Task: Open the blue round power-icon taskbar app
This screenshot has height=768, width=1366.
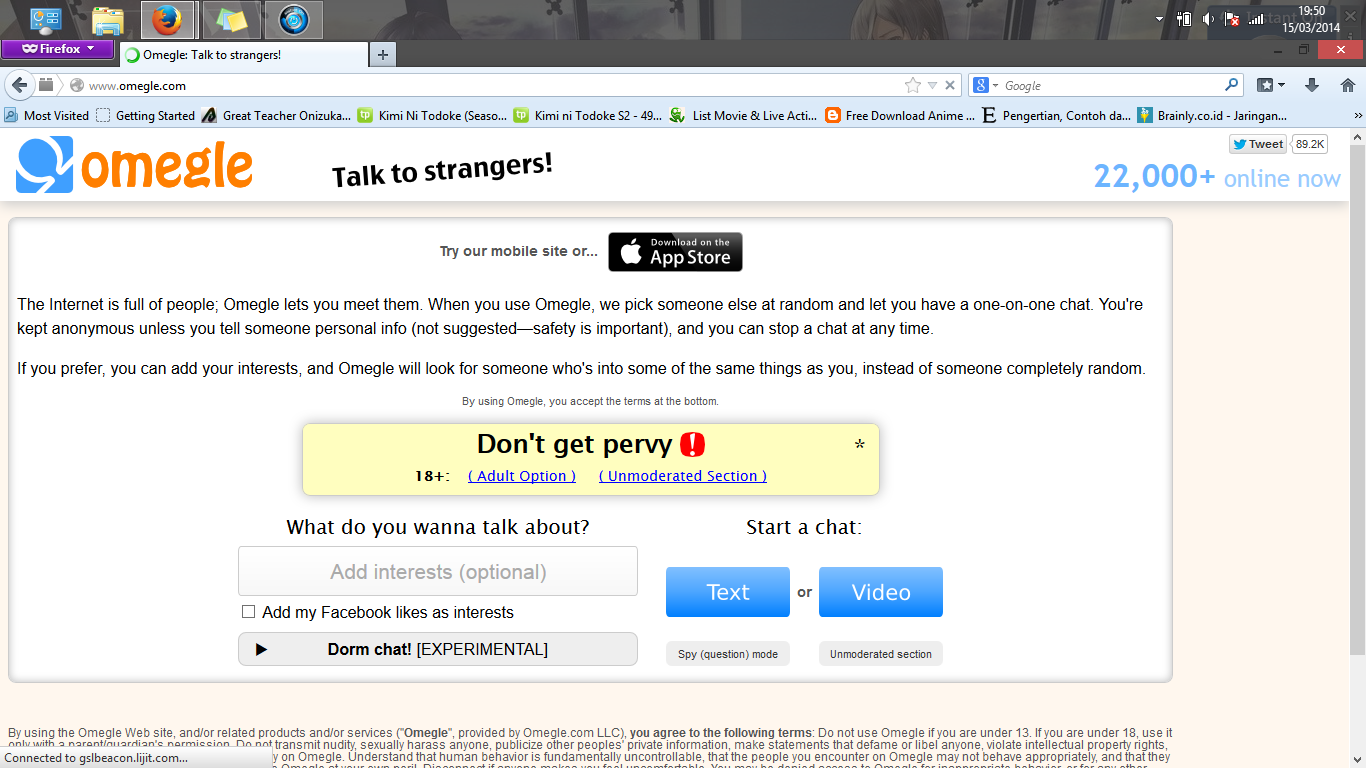Action: [x=294, y=19]
